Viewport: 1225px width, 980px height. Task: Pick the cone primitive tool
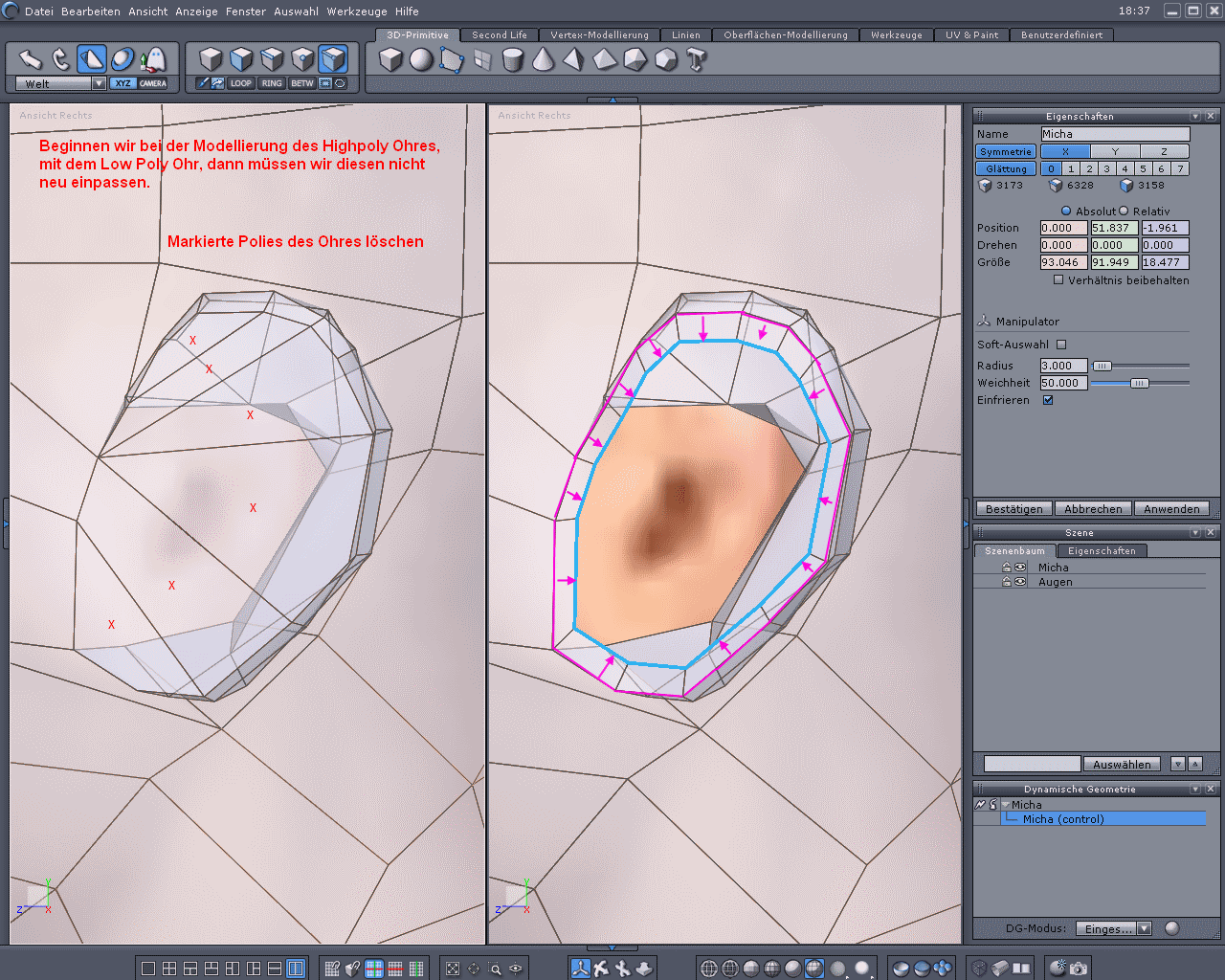[x=543, y=60]
